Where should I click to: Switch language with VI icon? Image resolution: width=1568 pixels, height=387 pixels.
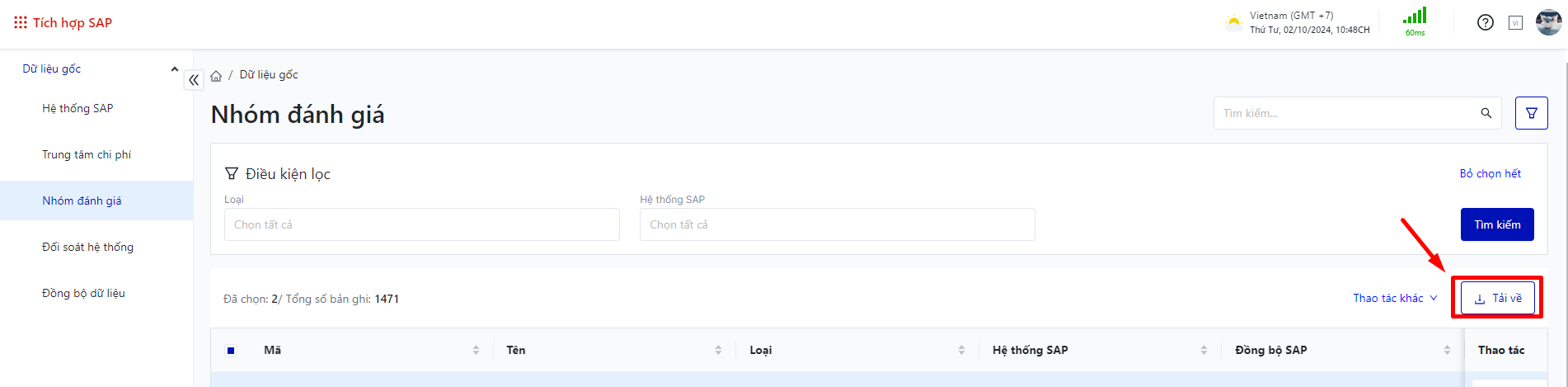click(x=1515, y=23)
